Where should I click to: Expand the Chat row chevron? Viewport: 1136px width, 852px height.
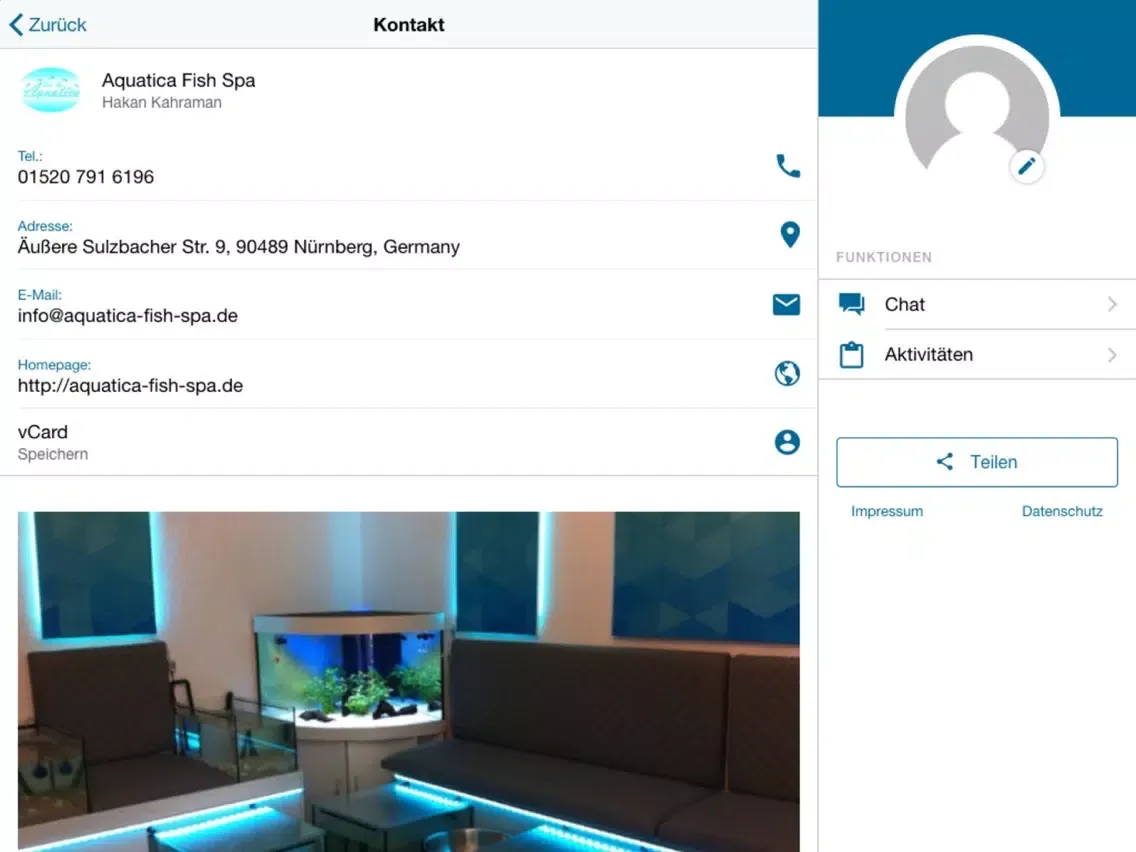click(x=1112, y=305)
